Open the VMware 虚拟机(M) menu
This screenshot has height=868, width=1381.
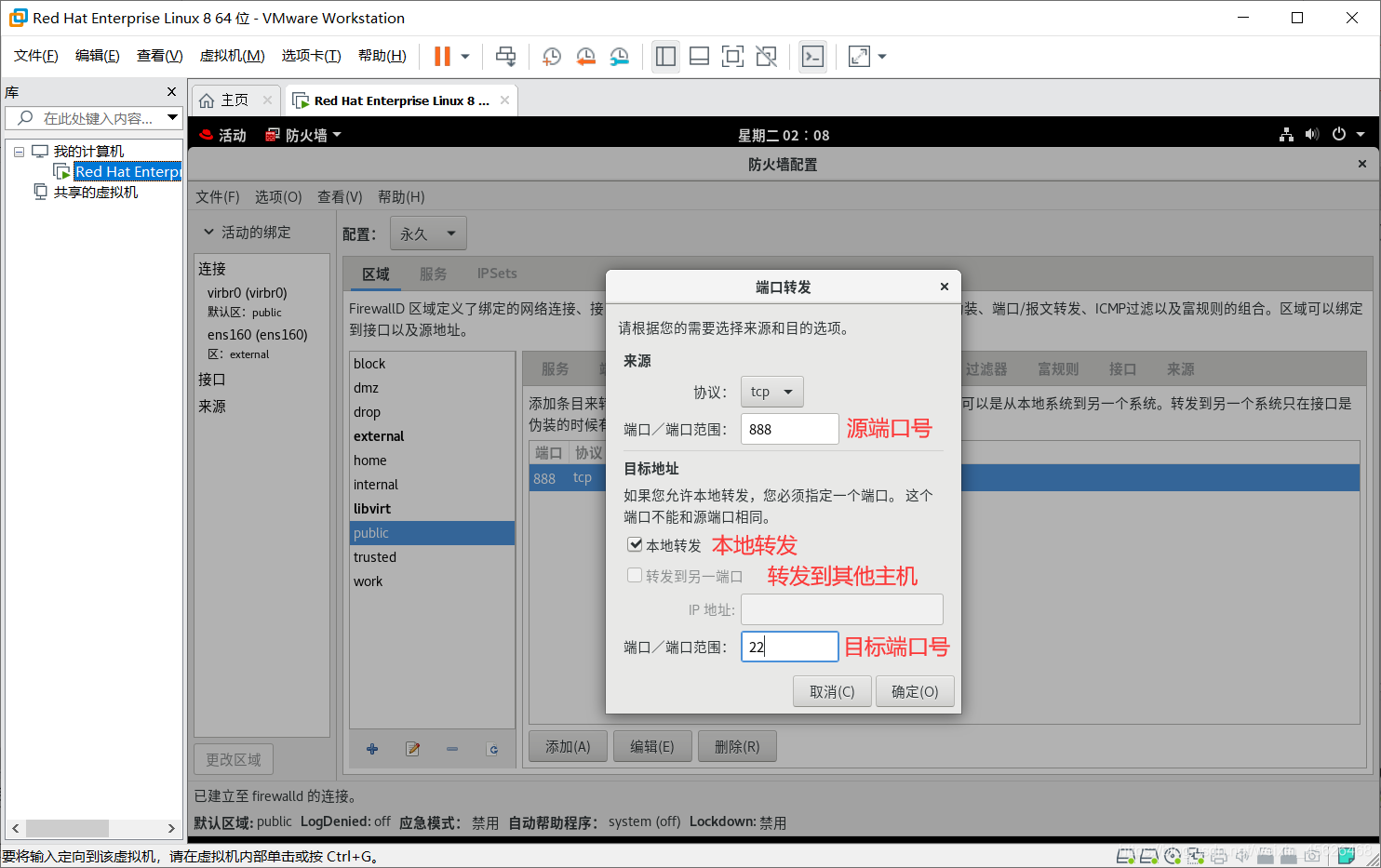pyautogui.click(x=232, y=56)
